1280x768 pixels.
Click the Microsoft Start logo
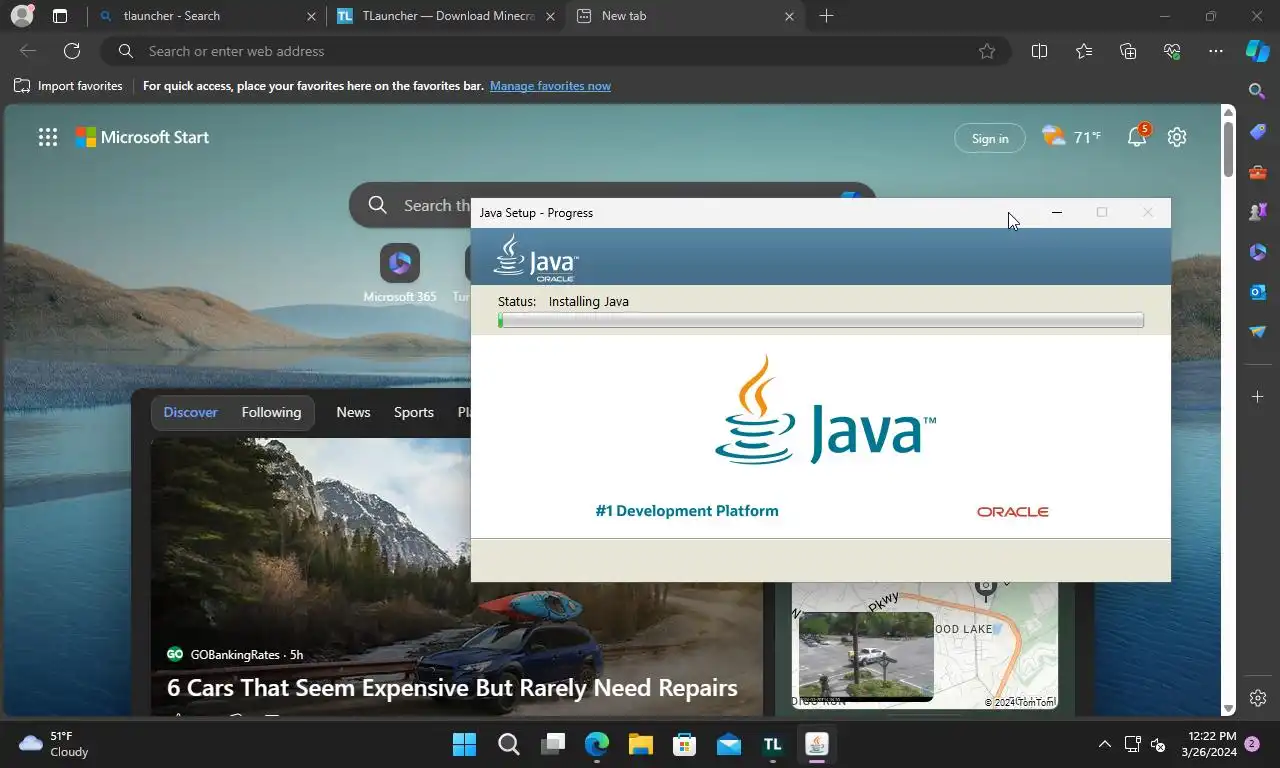pyautogui.click(x=143, y=138)
